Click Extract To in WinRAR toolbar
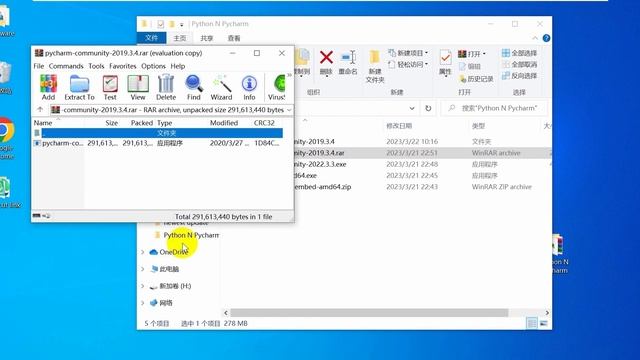This screenshot has height=360, width=640. (79, 87)
